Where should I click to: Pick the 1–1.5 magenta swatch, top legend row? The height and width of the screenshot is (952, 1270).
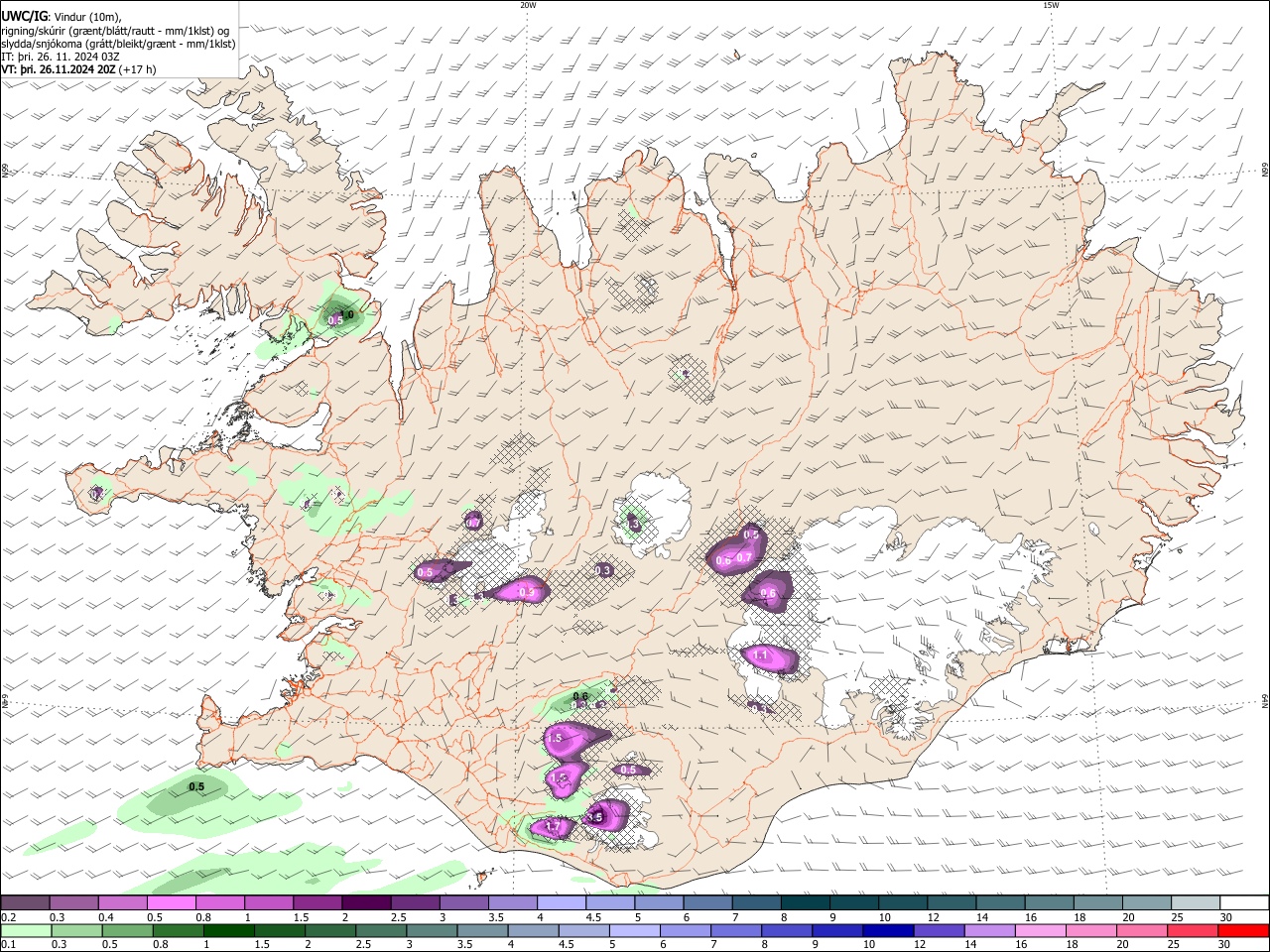point(268,902)
